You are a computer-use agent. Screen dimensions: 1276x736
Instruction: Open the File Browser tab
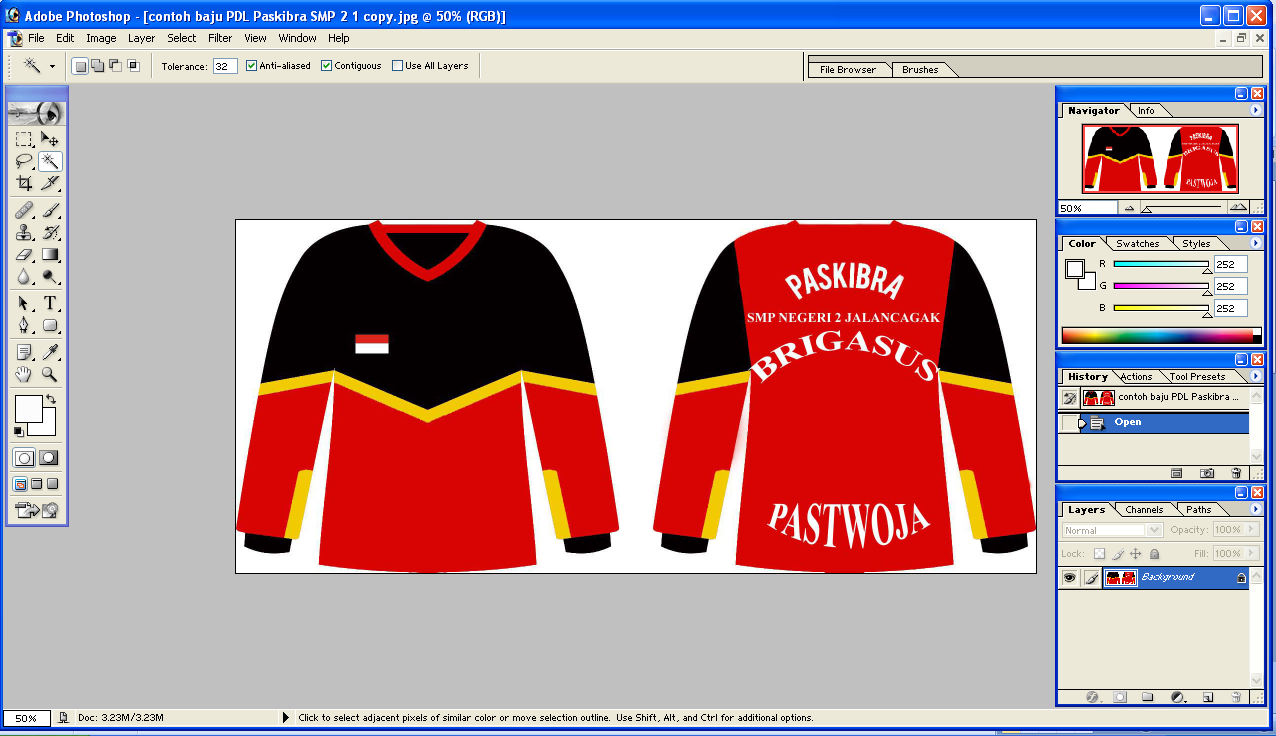(848, 70)
